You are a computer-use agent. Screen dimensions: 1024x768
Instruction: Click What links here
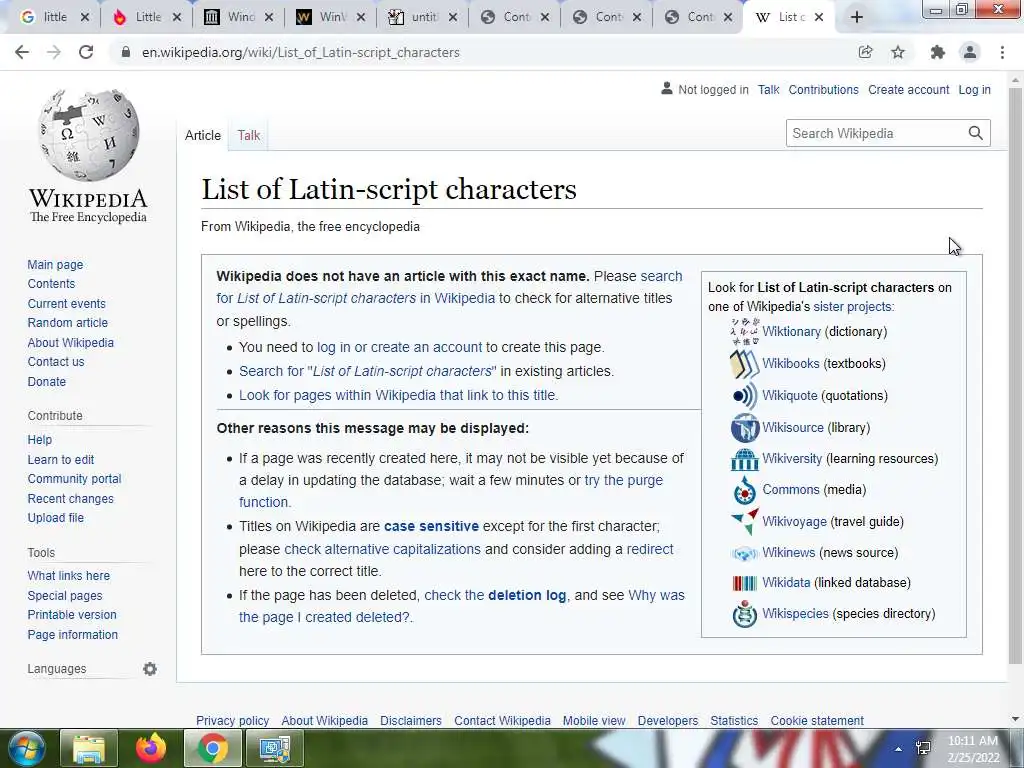point(69,575)
